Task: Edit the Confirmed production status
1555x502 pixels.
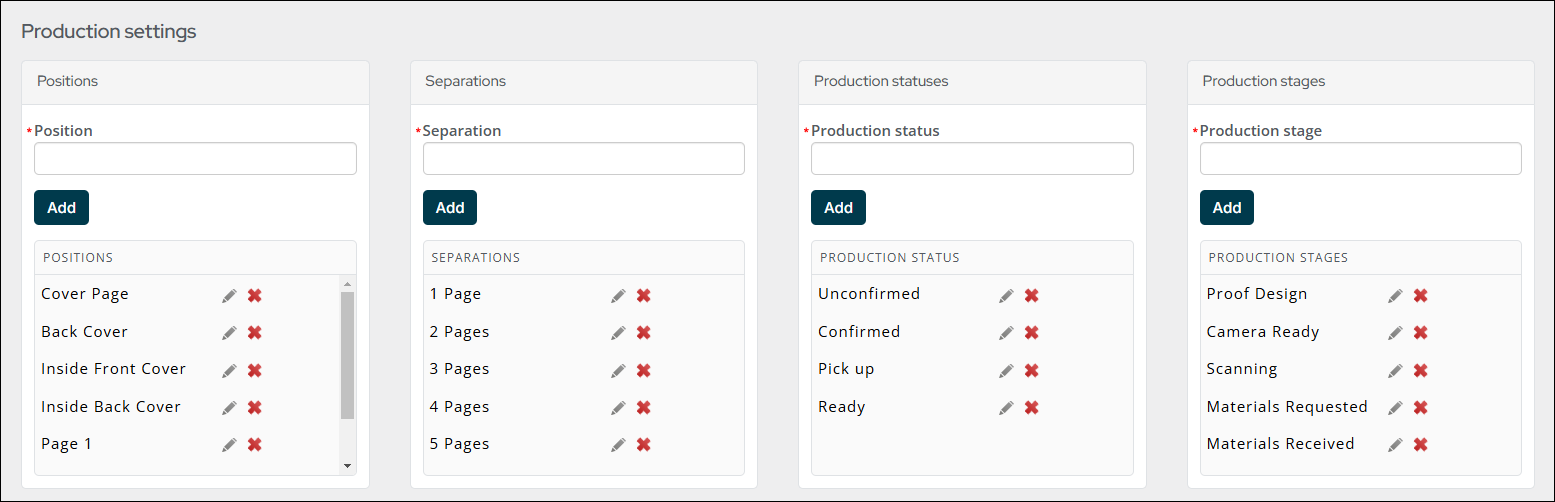Action: click(1007, 332)
